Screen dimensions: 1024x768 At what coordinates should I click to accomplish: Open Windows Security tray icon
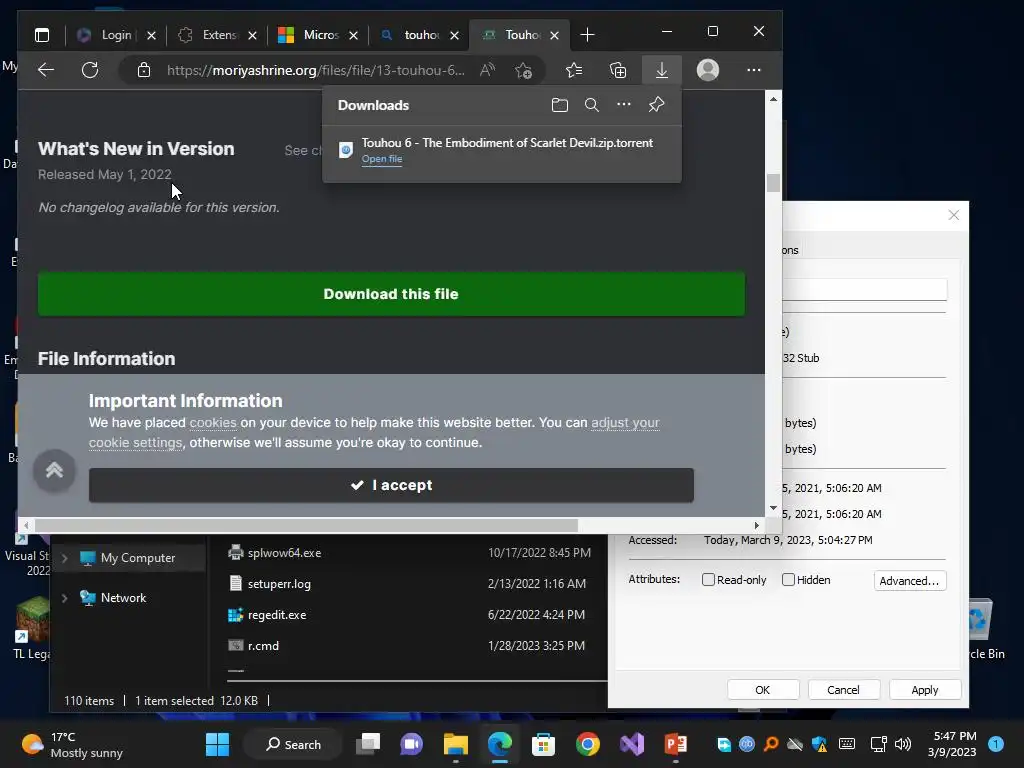[820, 744]
